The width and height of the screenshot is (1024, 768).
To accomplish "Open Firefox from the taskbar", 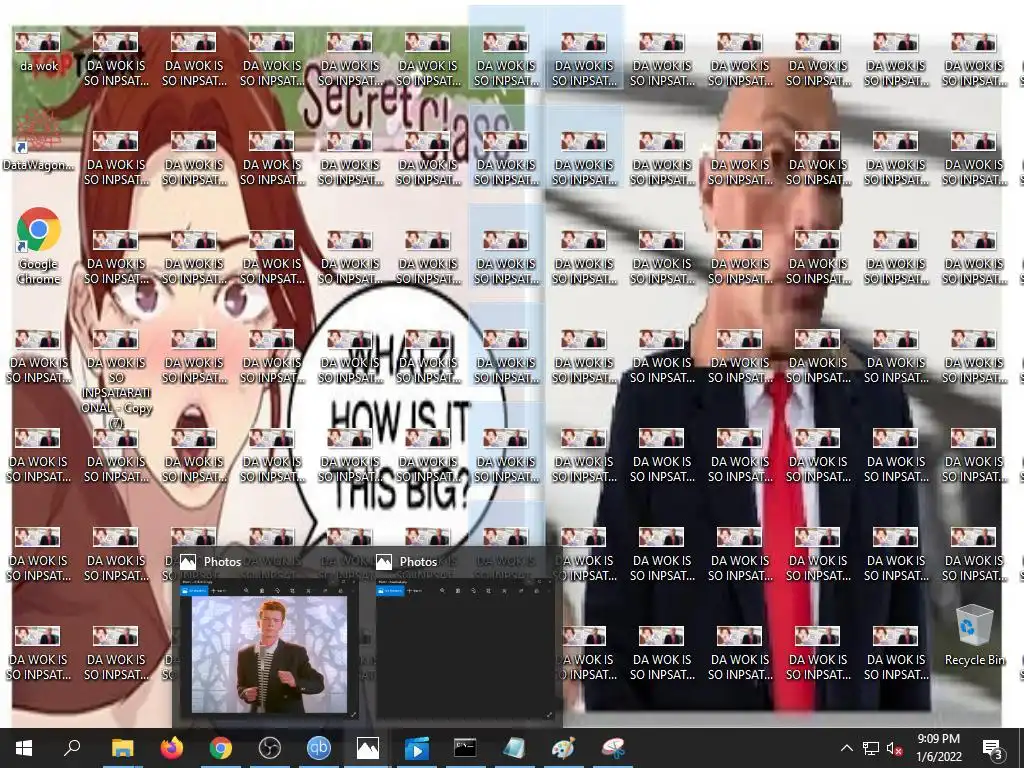I will click(x=172, y=748).
